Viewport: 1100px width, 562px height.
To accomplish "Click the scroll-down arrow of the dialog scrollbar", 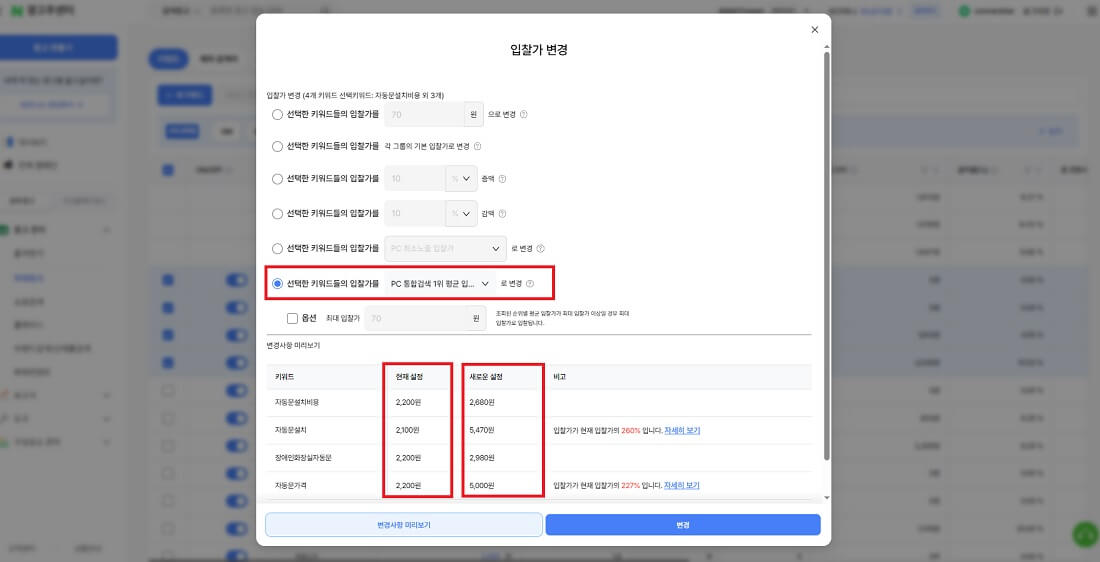I will 826,497.
